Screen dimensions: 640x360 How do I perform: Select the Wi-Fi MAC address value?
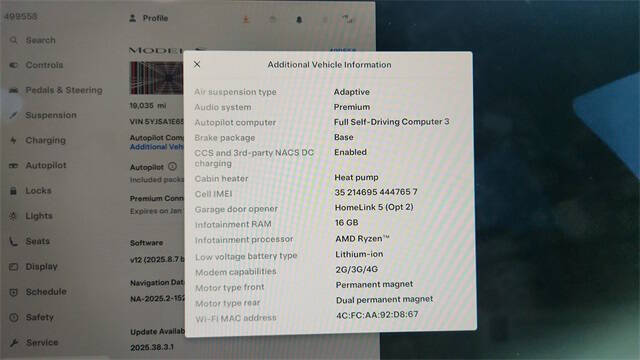tap(377, 315)
